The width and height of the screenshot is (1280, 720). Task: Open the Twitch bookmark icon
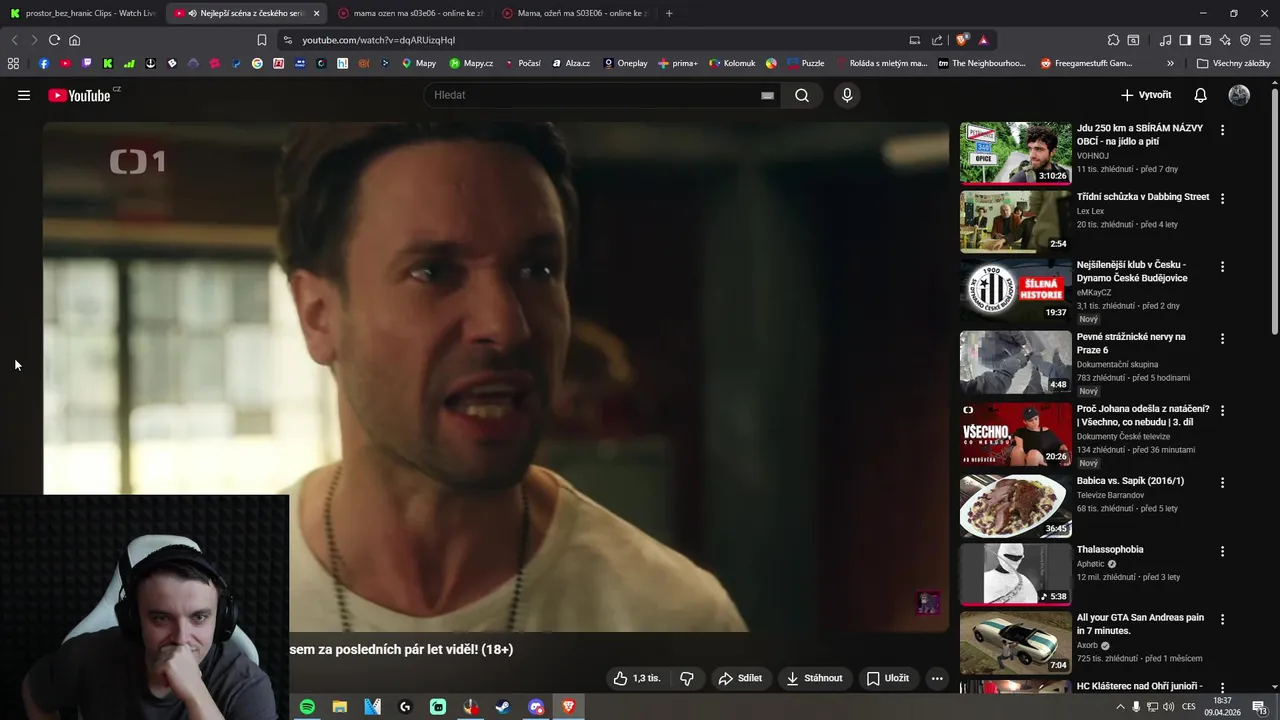point(87,63)
